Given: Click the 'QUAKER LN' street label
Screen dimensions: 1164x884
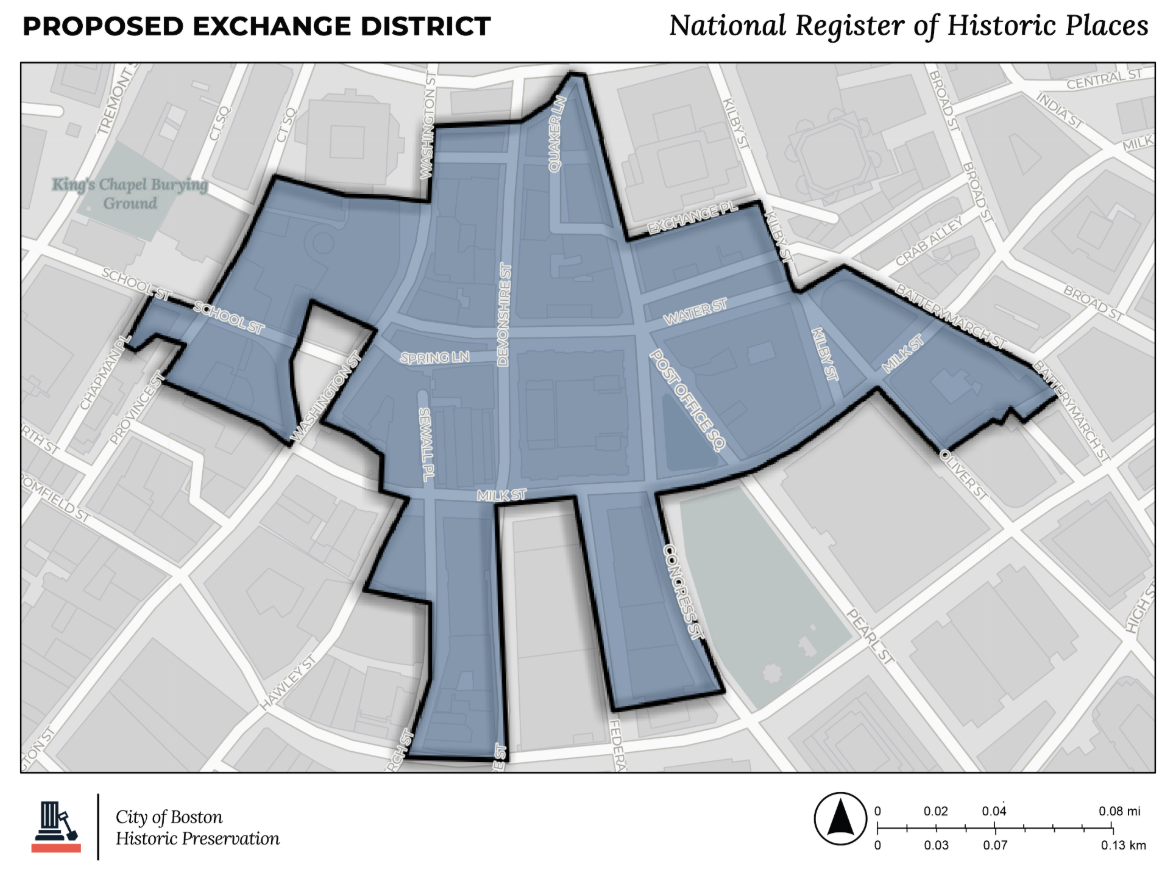Looking at the screenshot, I should pyautogui.click(x=556, y=134).
